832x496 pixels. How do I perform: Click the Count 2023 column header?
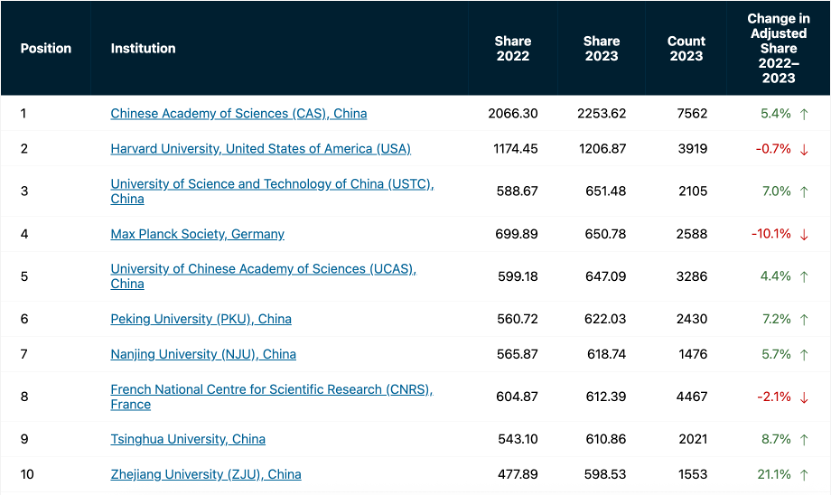(x=686, y=48)
